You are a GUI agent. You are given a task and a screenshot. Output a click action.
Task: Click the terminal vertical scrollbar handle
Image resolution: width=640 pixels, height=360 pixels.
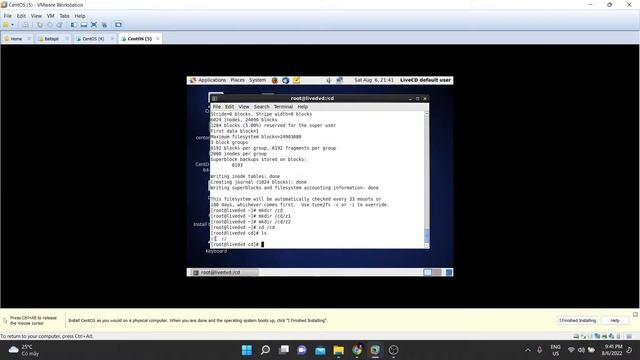click(427, 235)
